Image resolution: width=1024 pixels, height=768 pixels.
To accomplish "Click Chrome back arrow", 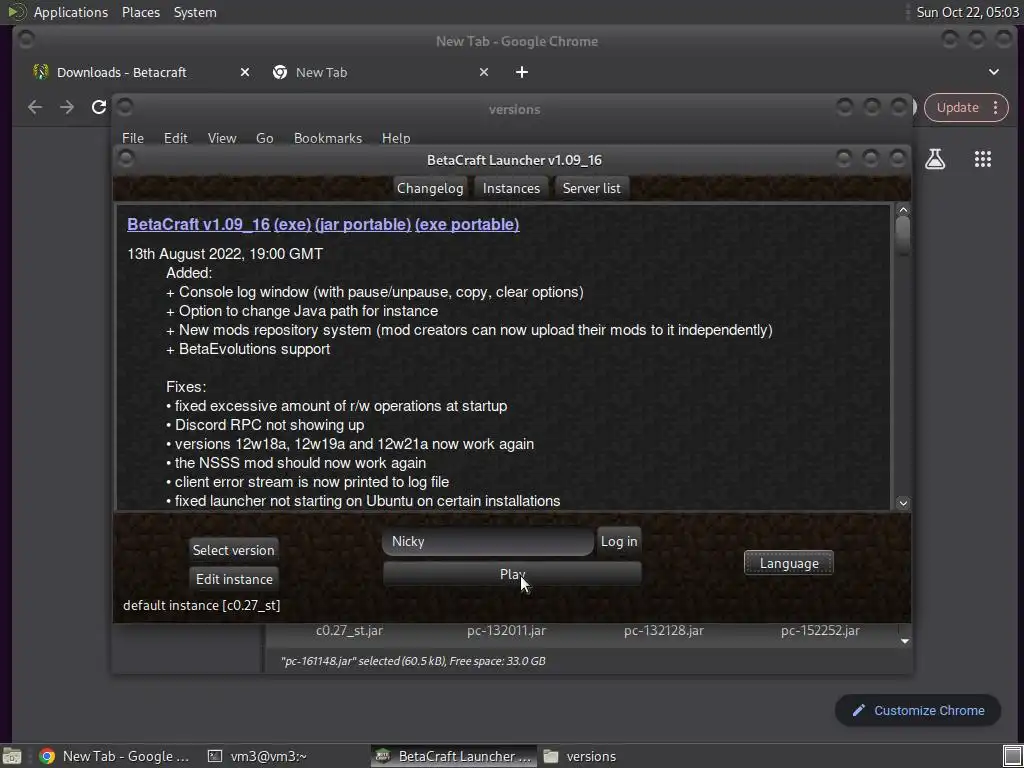I will tap(35, 106).
